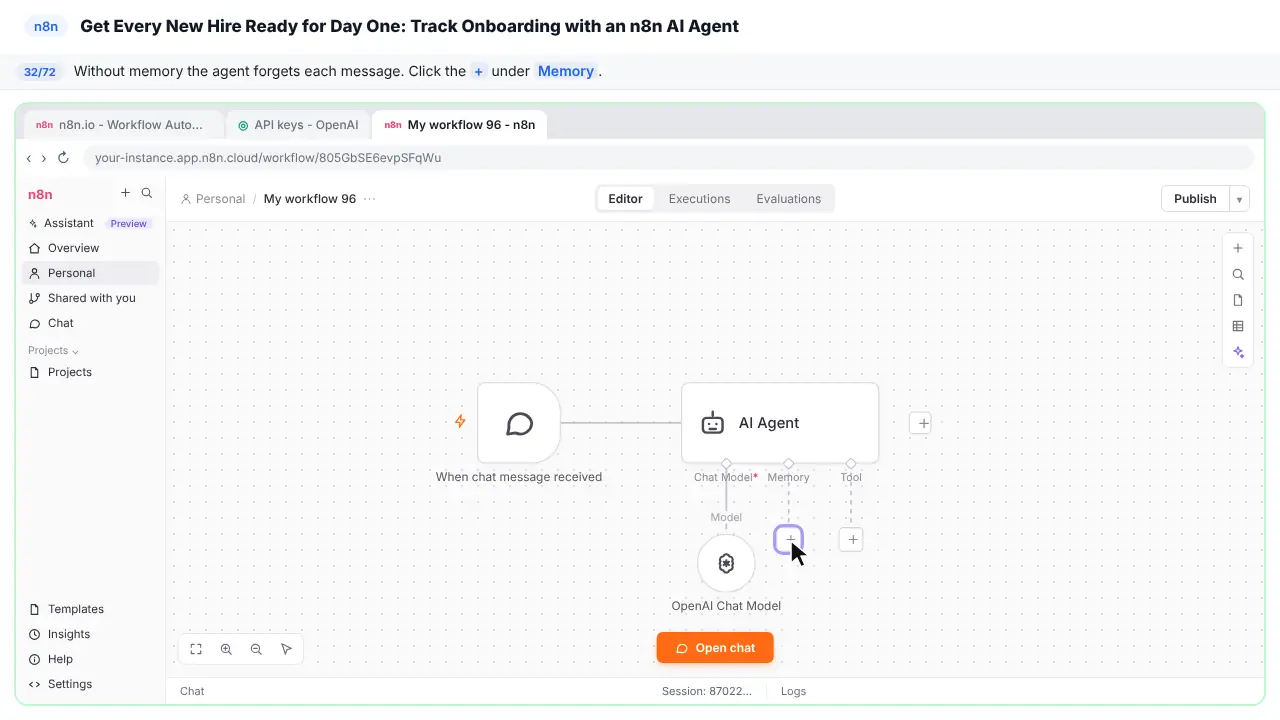
Task: Click the page icon in the canvas side toolbar
Action: (x=1238, y=300)
